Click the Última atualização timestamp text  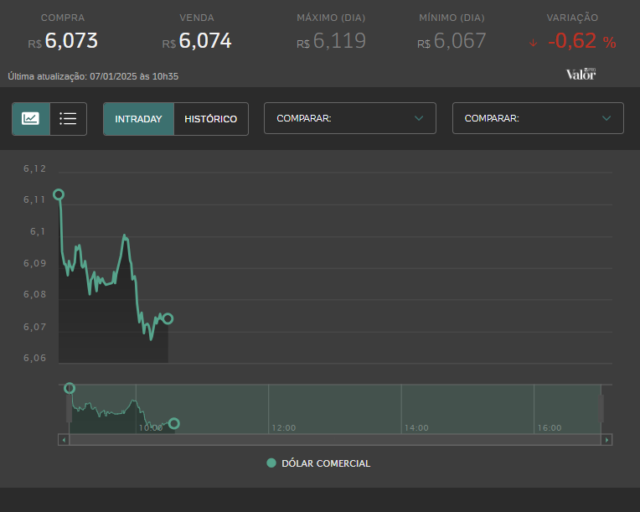click(93, 76)
